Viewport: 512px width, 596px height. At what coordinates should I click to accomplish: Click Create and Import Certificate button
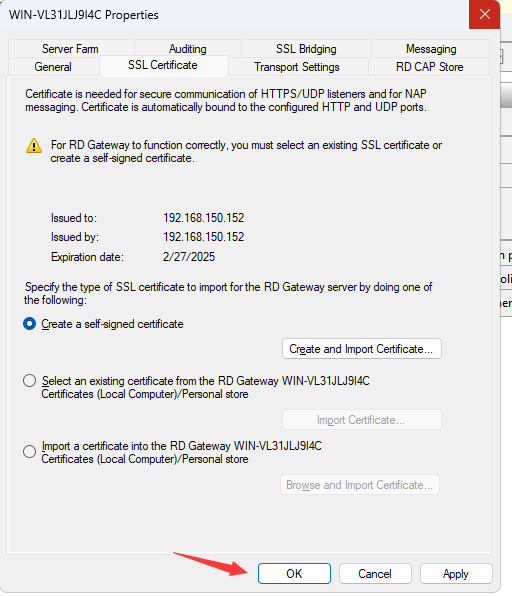tap(361, 349)
